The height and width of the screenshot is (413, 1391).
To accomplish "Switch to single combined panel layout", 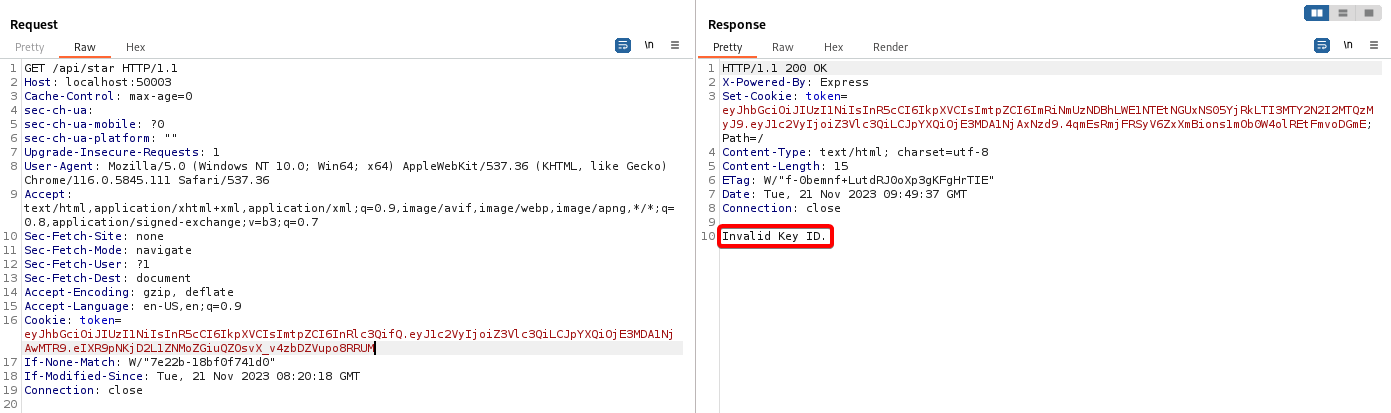I will click(1368, 13).
